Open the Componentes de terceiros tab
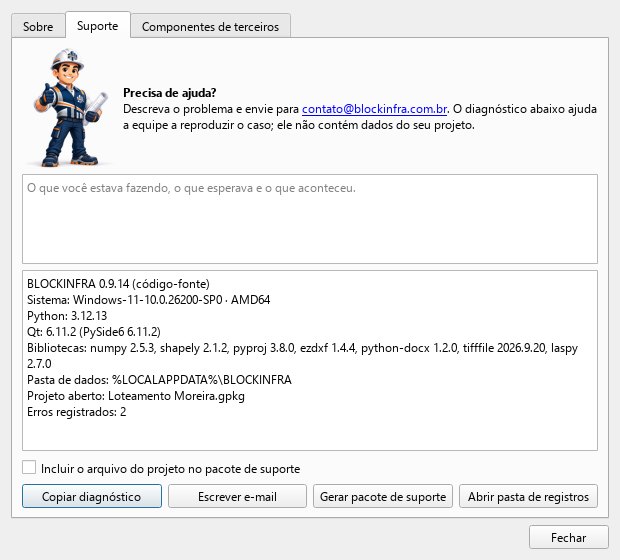Screen dimensions: 620x560 point(210,26)
